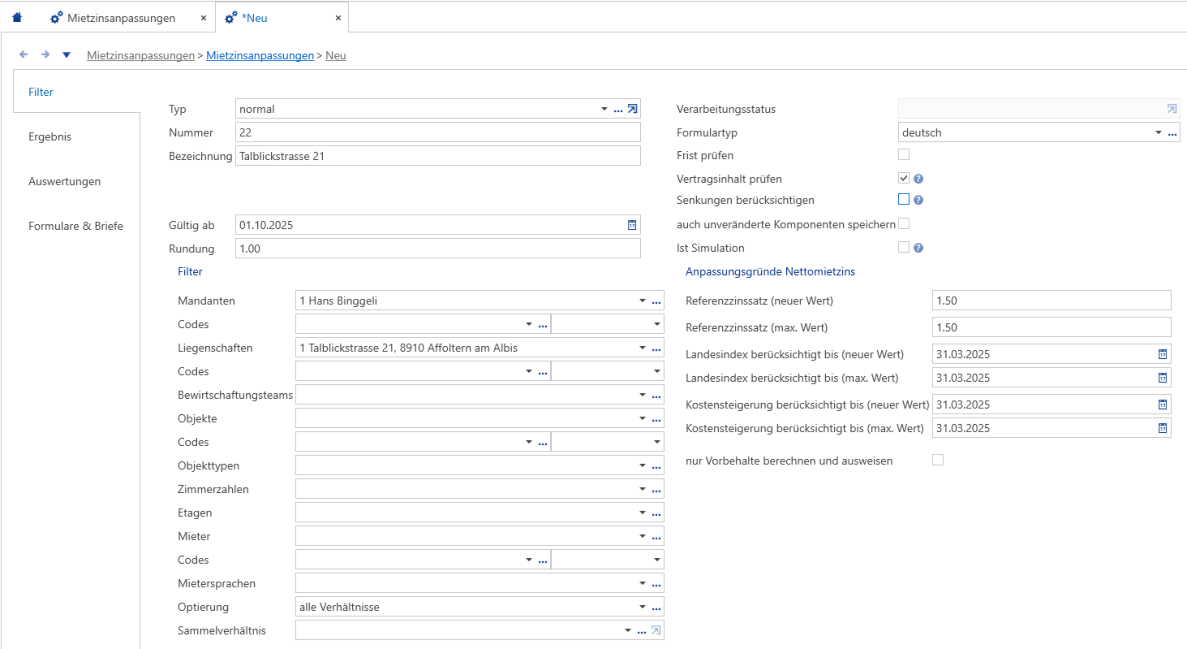
Task: Expand the Objekttypen dropdown
Action: (x=642, y=466)
